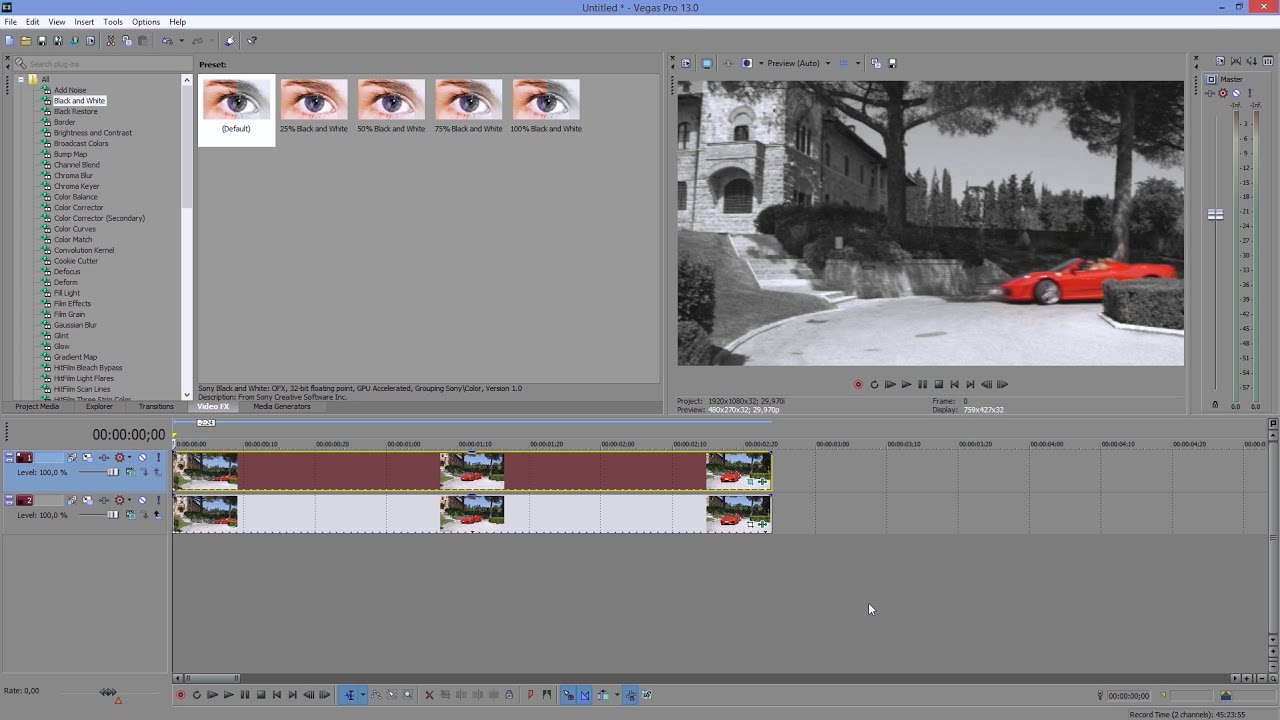
Task: Open Undo history dropdown arrow
Action: pyautogui.click(x=181, y=41)
